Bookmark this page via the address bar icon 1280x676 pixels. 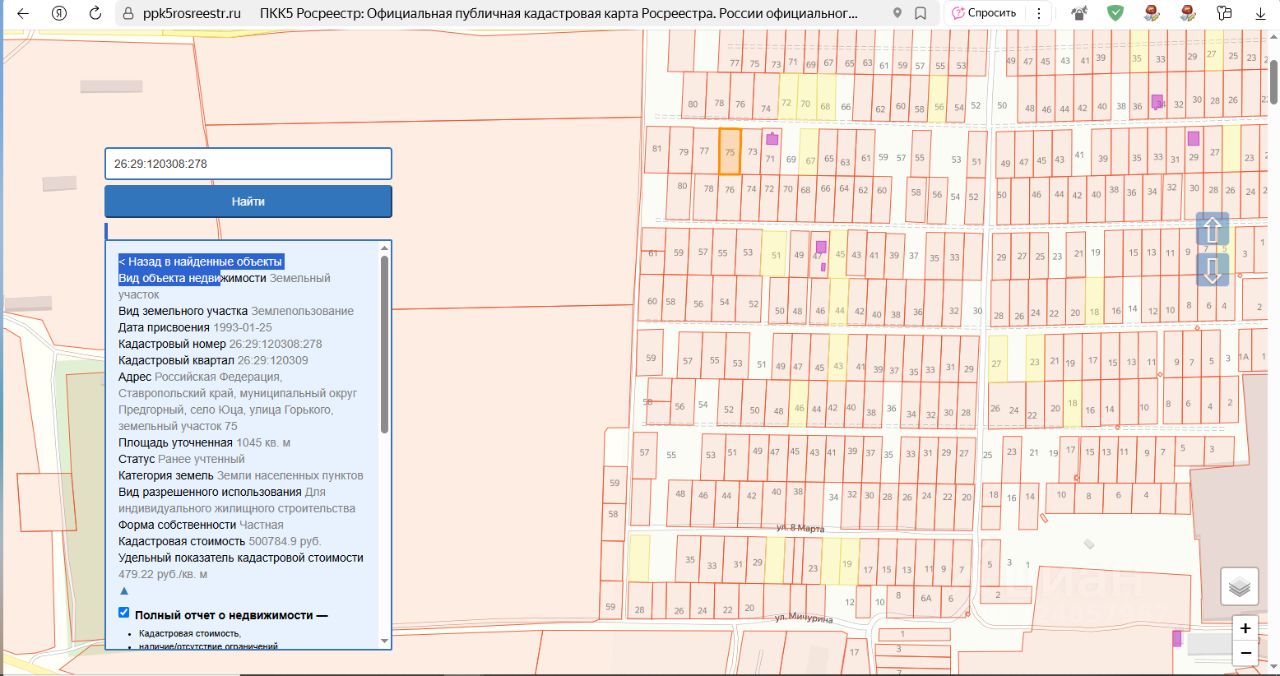click(920, 13)
